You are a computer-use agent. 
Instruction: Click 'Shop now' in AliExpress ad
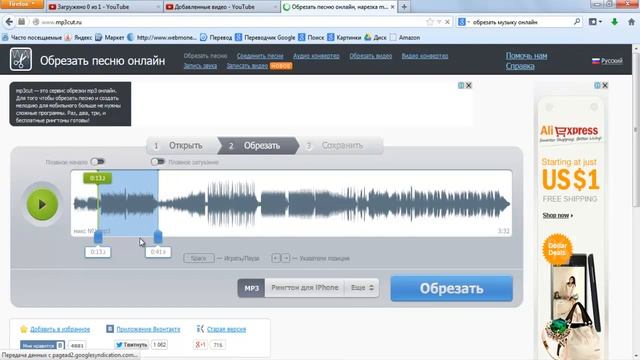[x=558, y=215]
